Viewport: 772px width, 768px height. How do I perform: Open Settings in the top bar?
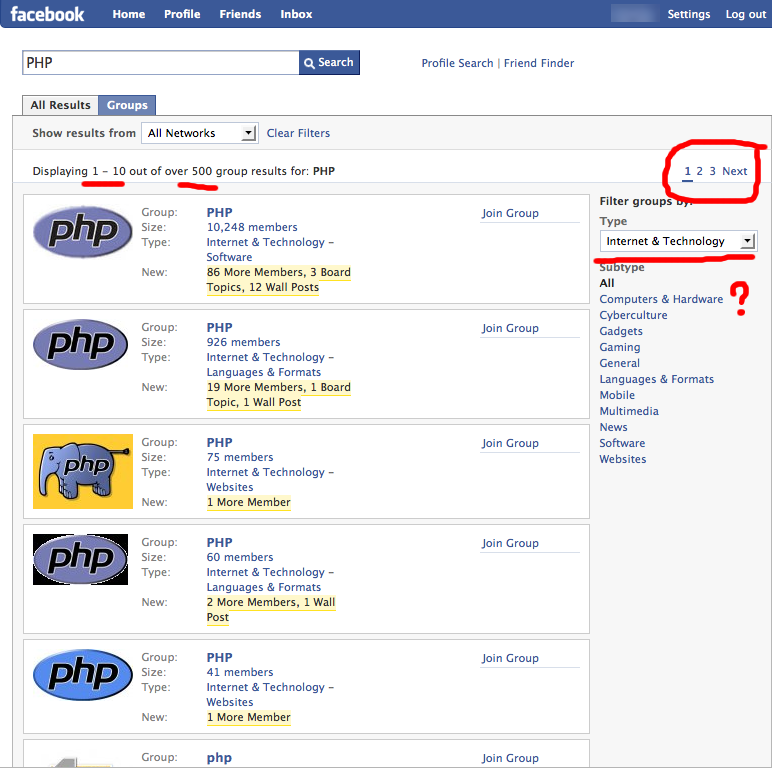point(689,14)
